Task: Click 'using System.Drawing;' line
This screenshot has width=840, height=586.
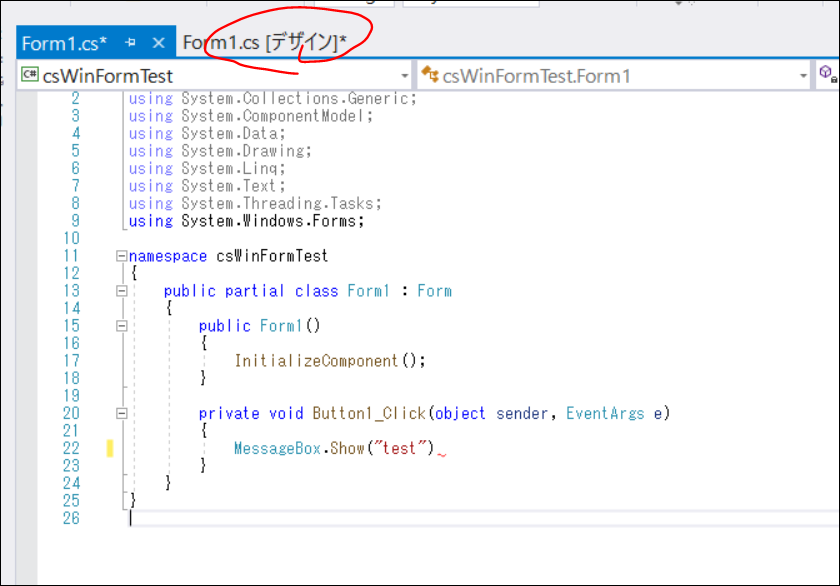Action: click(220, 151)
